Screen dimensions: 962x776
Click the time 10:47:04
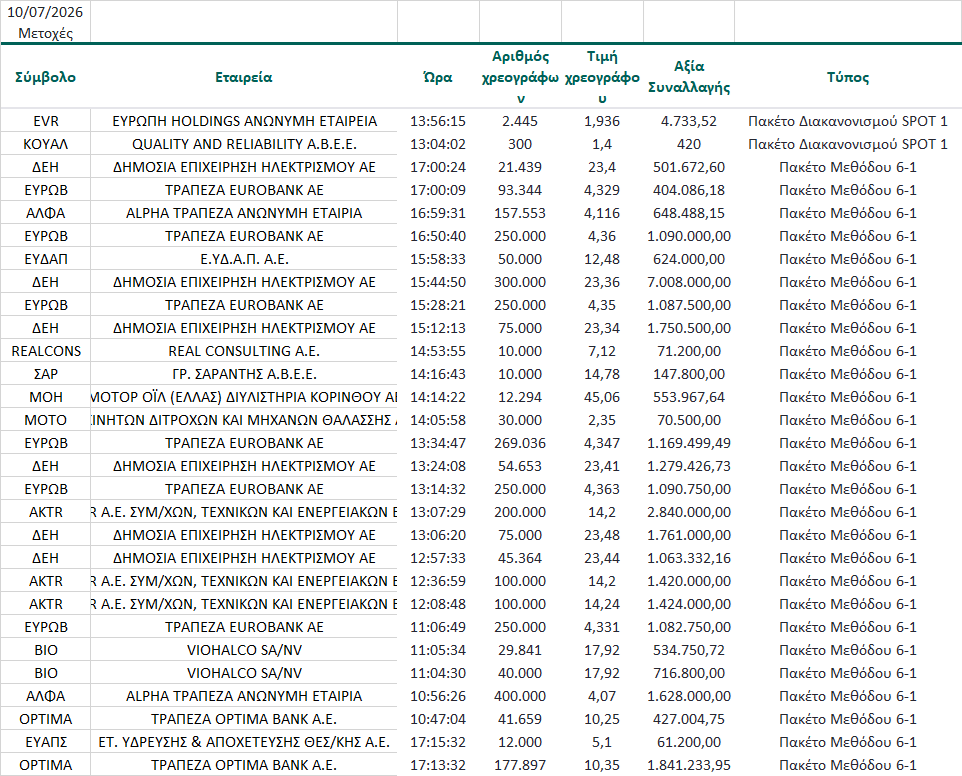[438, 720]
